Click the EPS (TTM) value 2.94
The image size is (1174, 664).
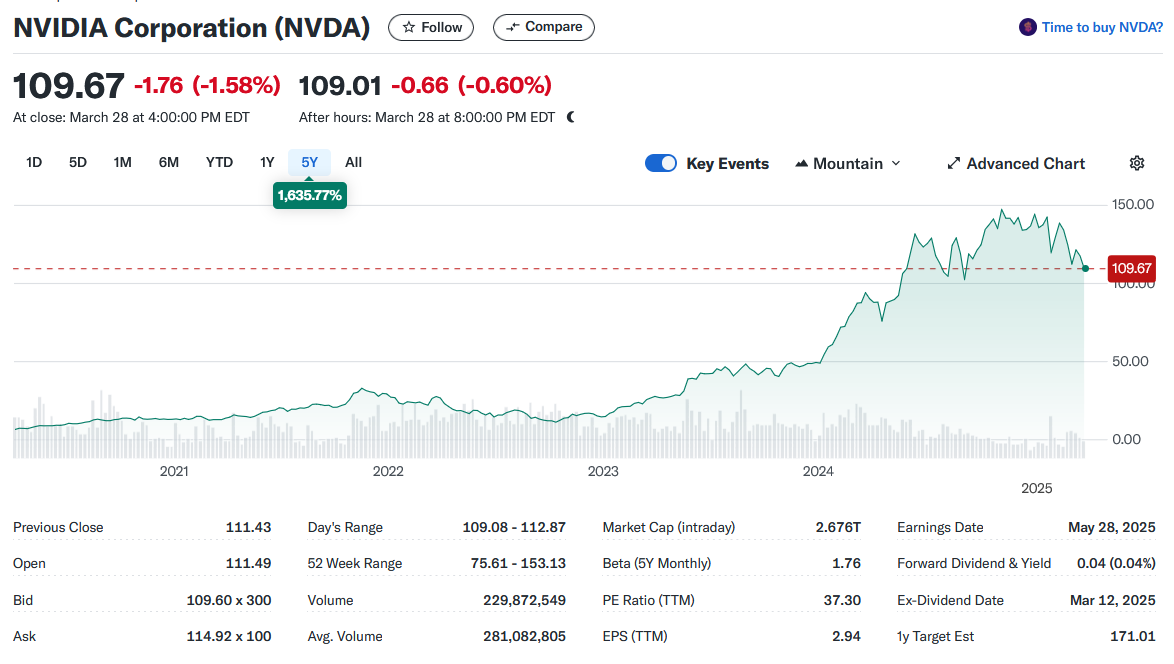click(847, 636)
